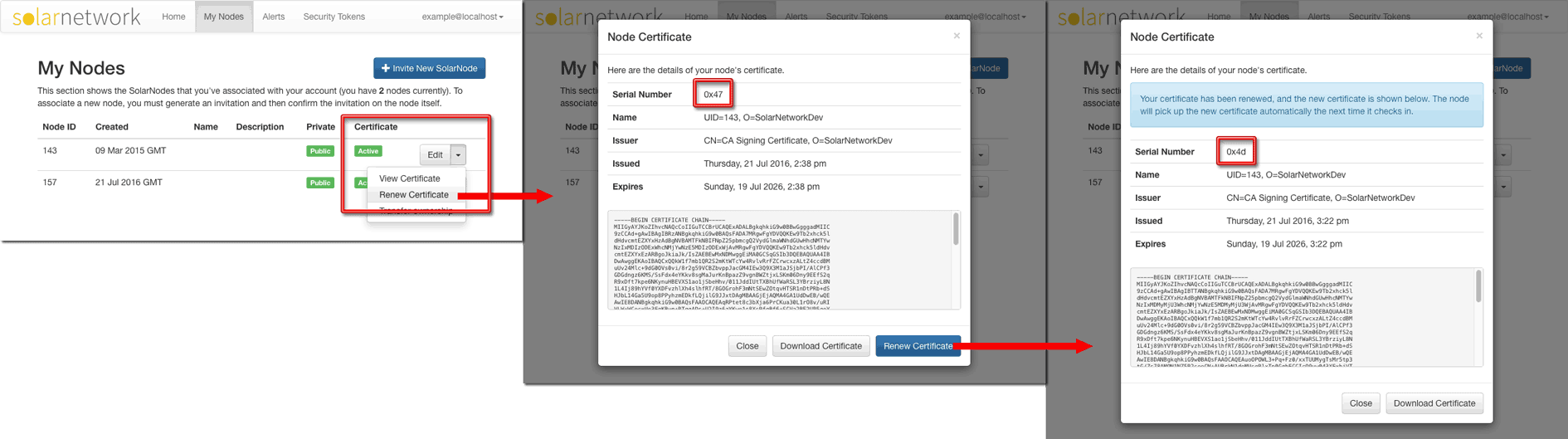
Task: Click the blue Renew Certificate button in the dialog
Action: click(x=918, y=346)
